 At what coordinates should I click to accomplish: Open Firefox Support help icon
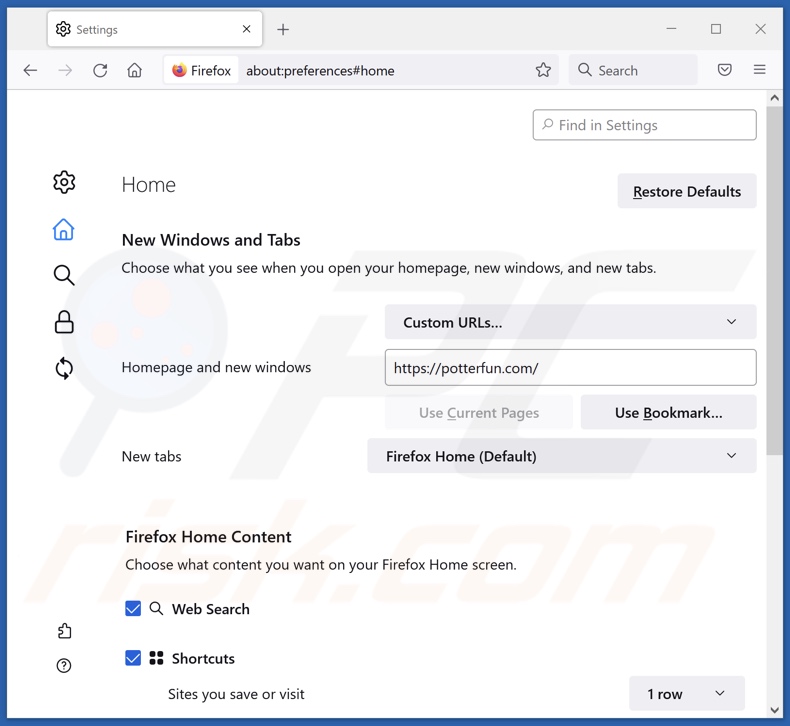(x=64, y=666)
